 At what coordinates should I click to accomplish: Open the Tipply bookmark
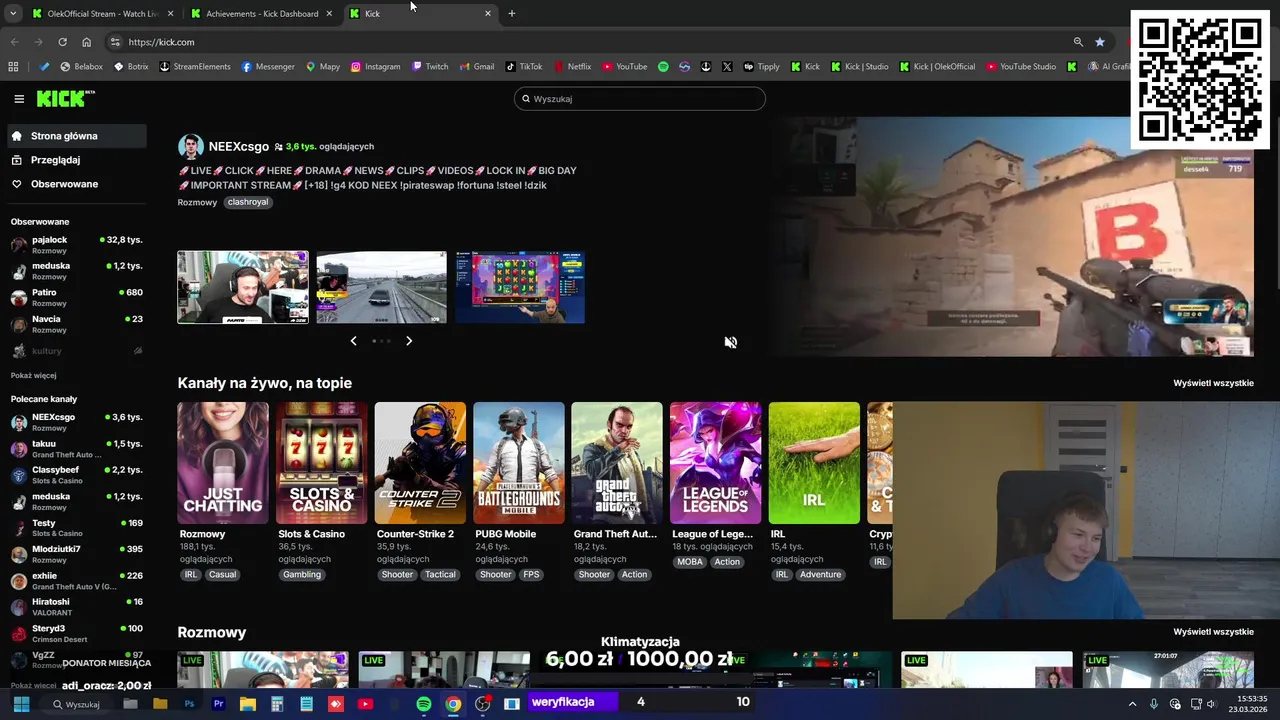coord(761,67)
